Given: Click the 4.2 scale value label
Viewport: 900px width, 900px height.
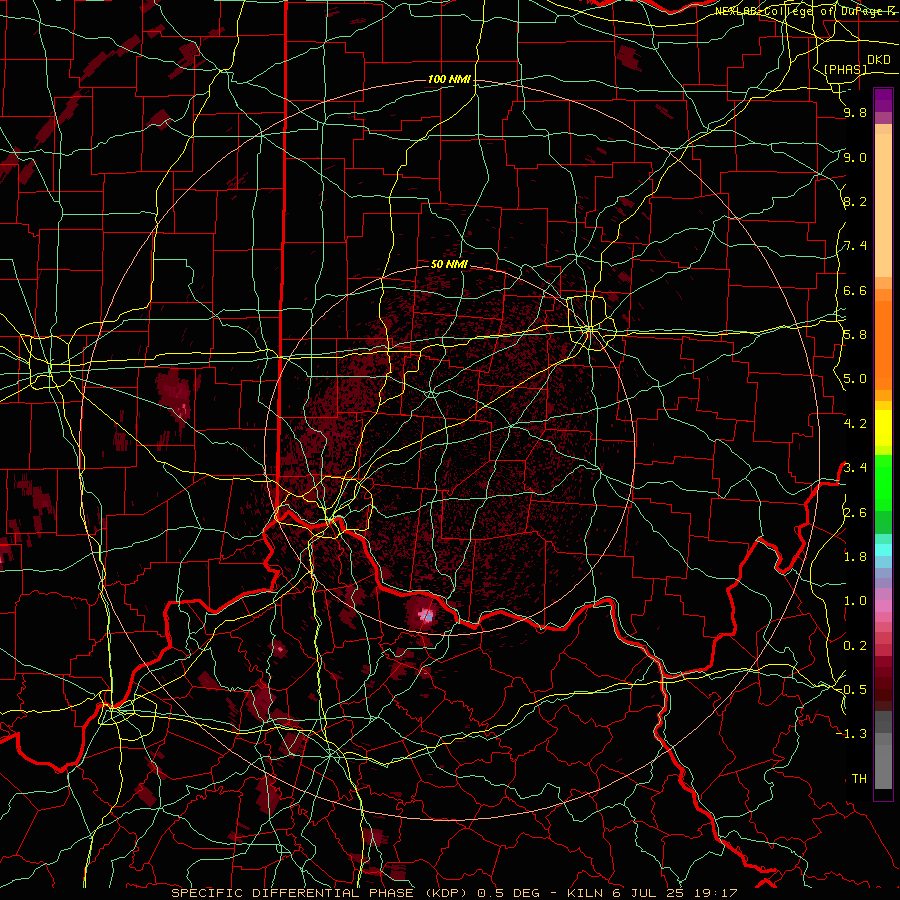Looking at the screenshot, I should click(x=855, y=424).
